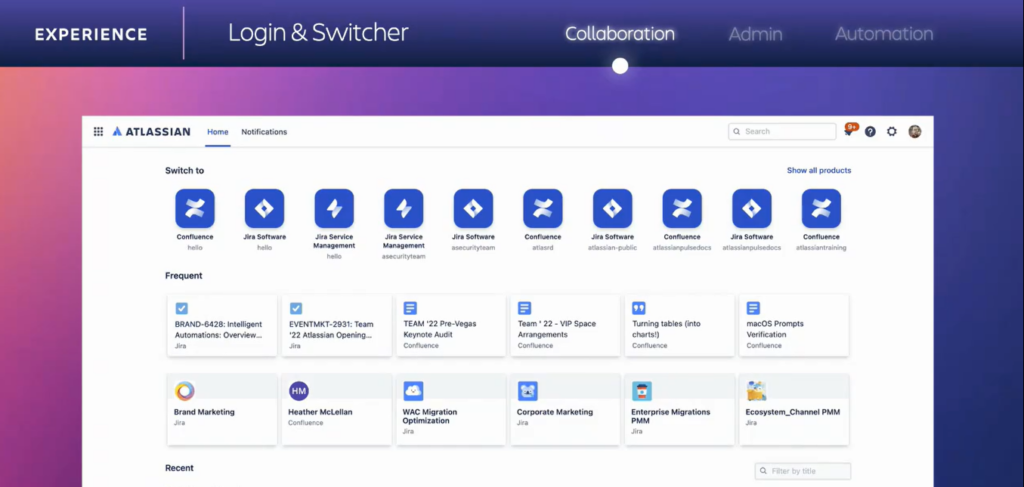The width and height of the screenshot is (1024, 487).
Task: Open Corporate Marketing project card
Action: pos(565,409)
